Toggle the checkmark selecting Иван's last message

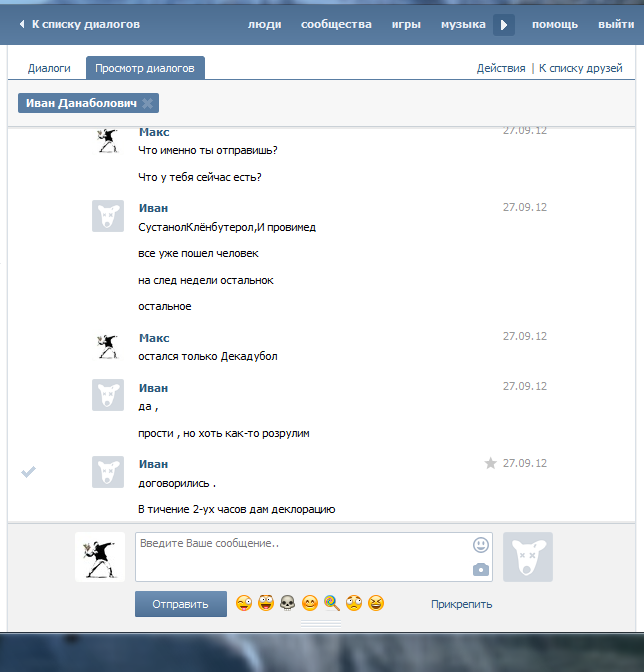tap(29, 472)
